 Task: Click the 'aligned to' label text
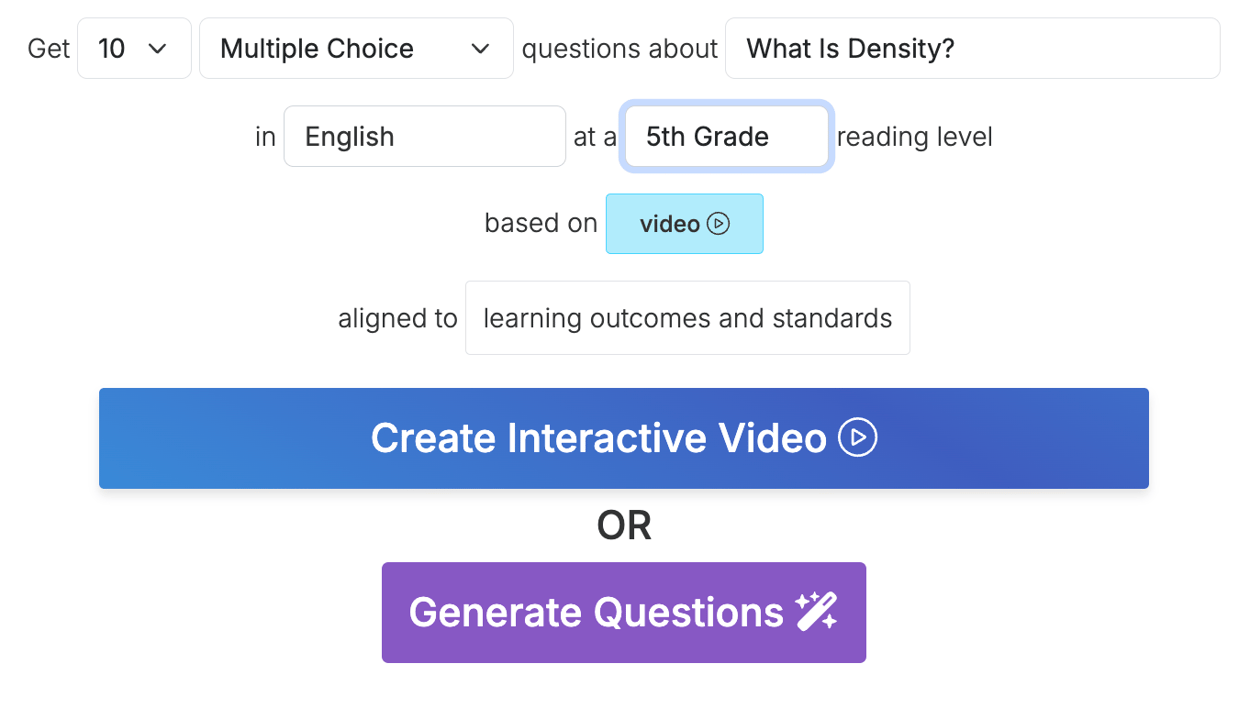pyautogui.click(x=397, y=318)
